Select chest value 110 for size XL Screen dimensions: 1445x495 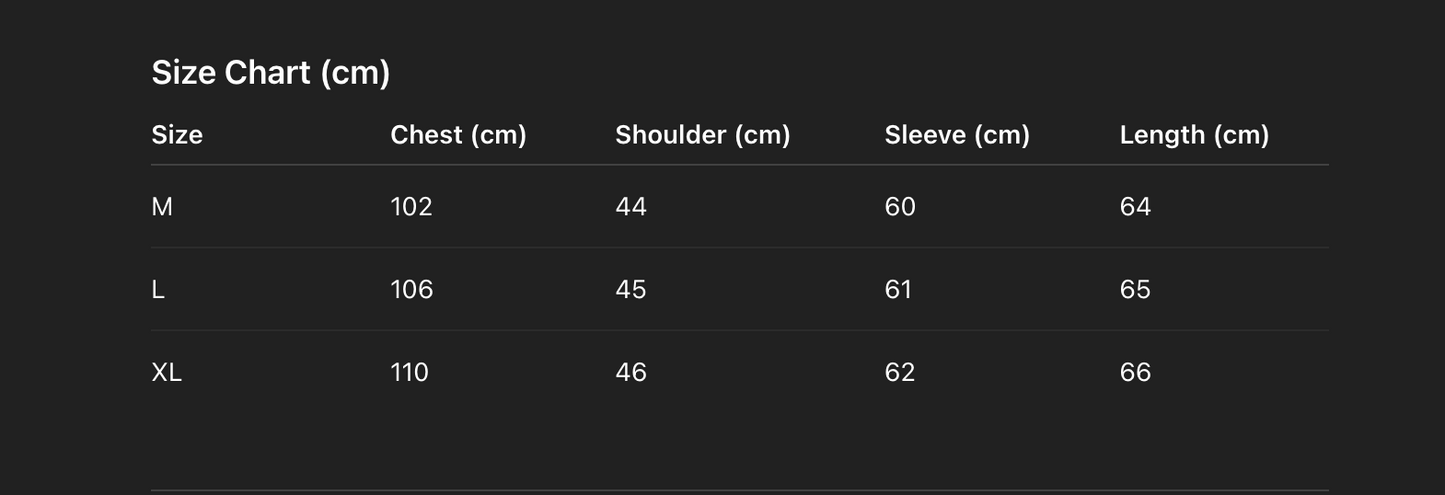[x=409, y=373]
